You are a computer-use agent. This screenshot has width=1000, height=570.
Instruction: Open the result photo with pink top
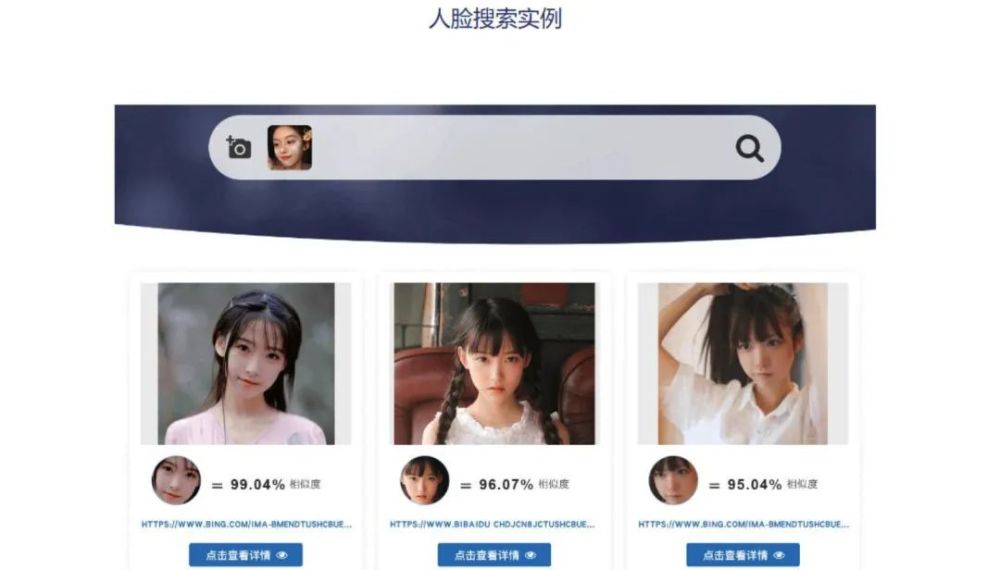246,363
